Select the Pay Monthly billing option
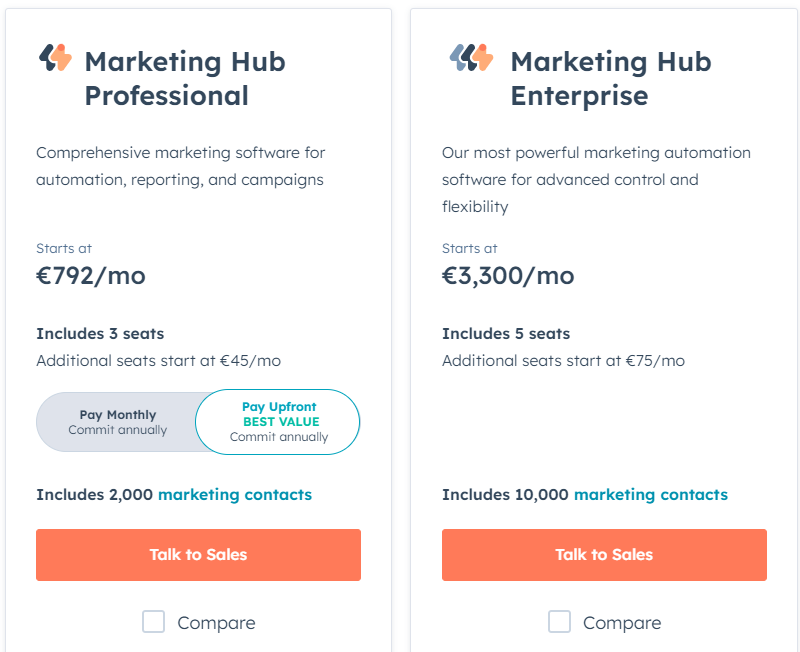The image size is (800, 652). tap(118, 422)
